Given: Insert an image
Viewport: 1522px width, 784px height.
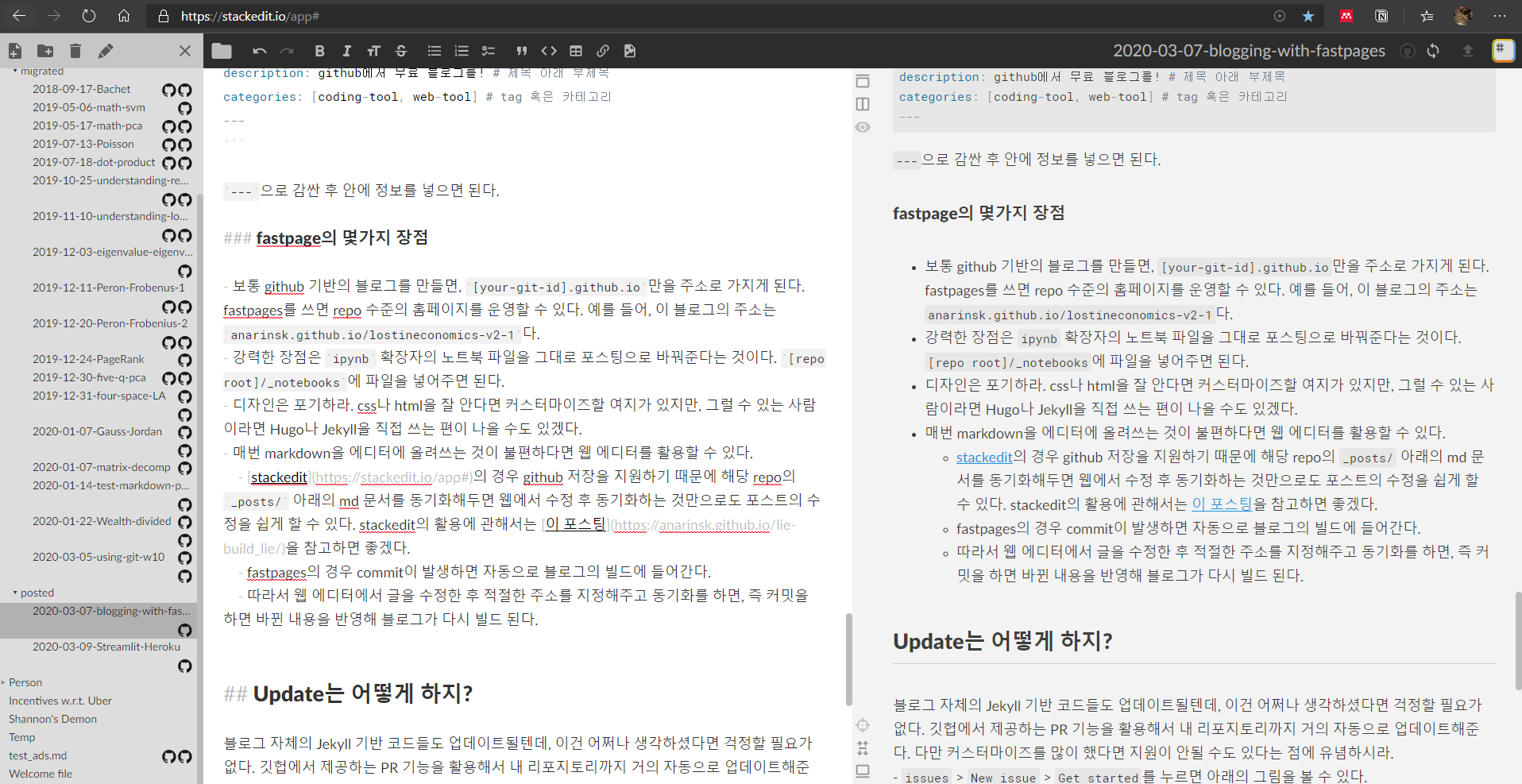Looking at the screenshot, I should [x=630, y=51].
